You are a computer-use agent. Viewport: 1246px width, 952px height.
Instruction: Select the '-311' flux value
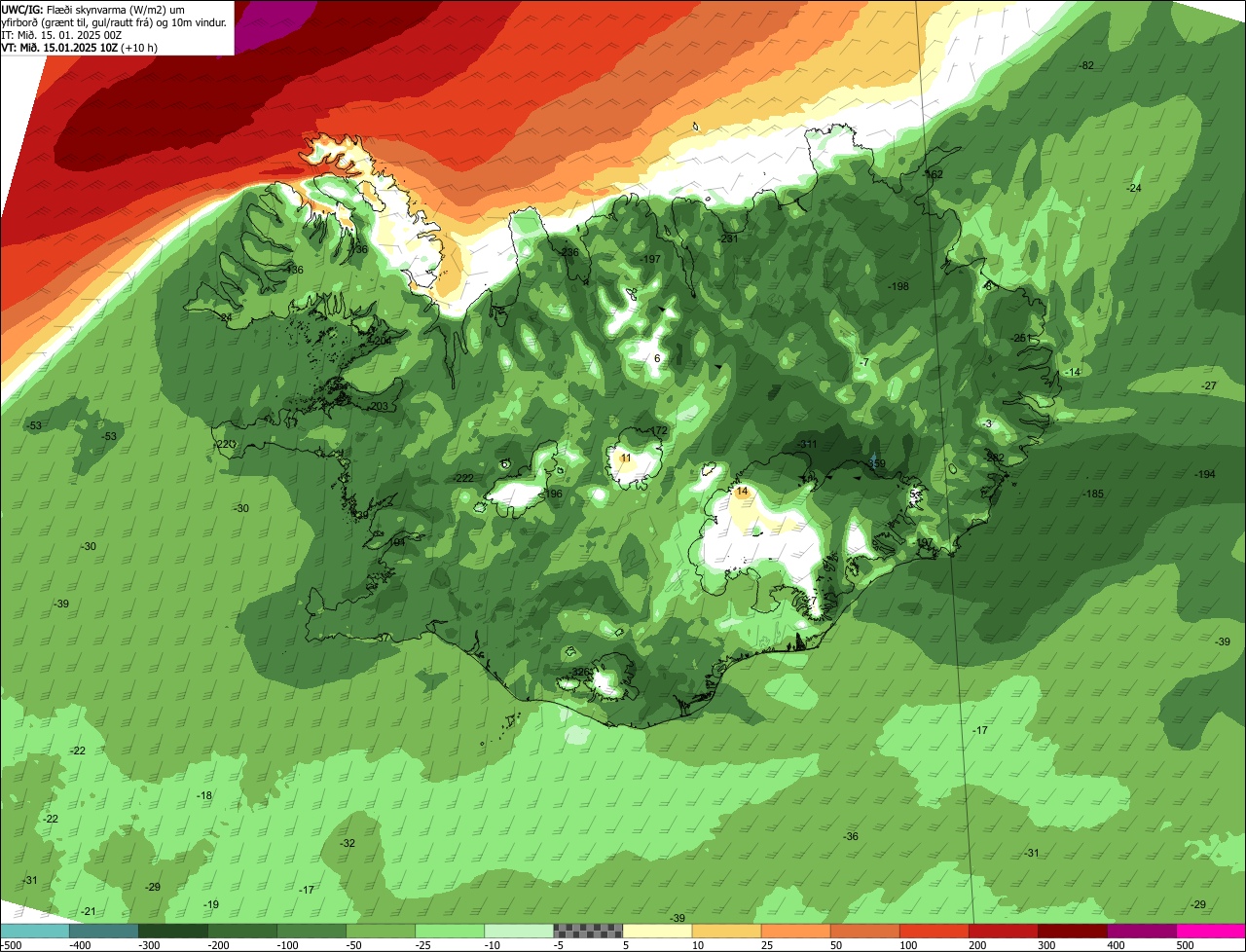(x=807, y=444)
